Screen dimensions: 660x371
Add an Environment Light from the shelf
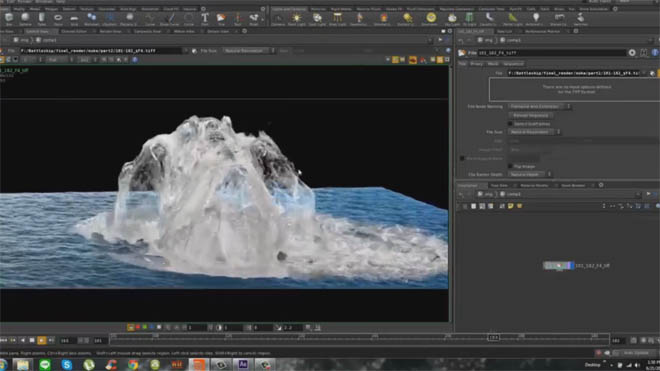(x=431, y=19)
